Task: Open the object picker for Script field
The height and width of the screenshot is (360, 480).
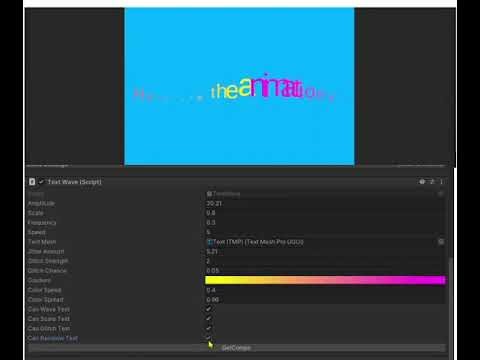Action: (441, 194)
